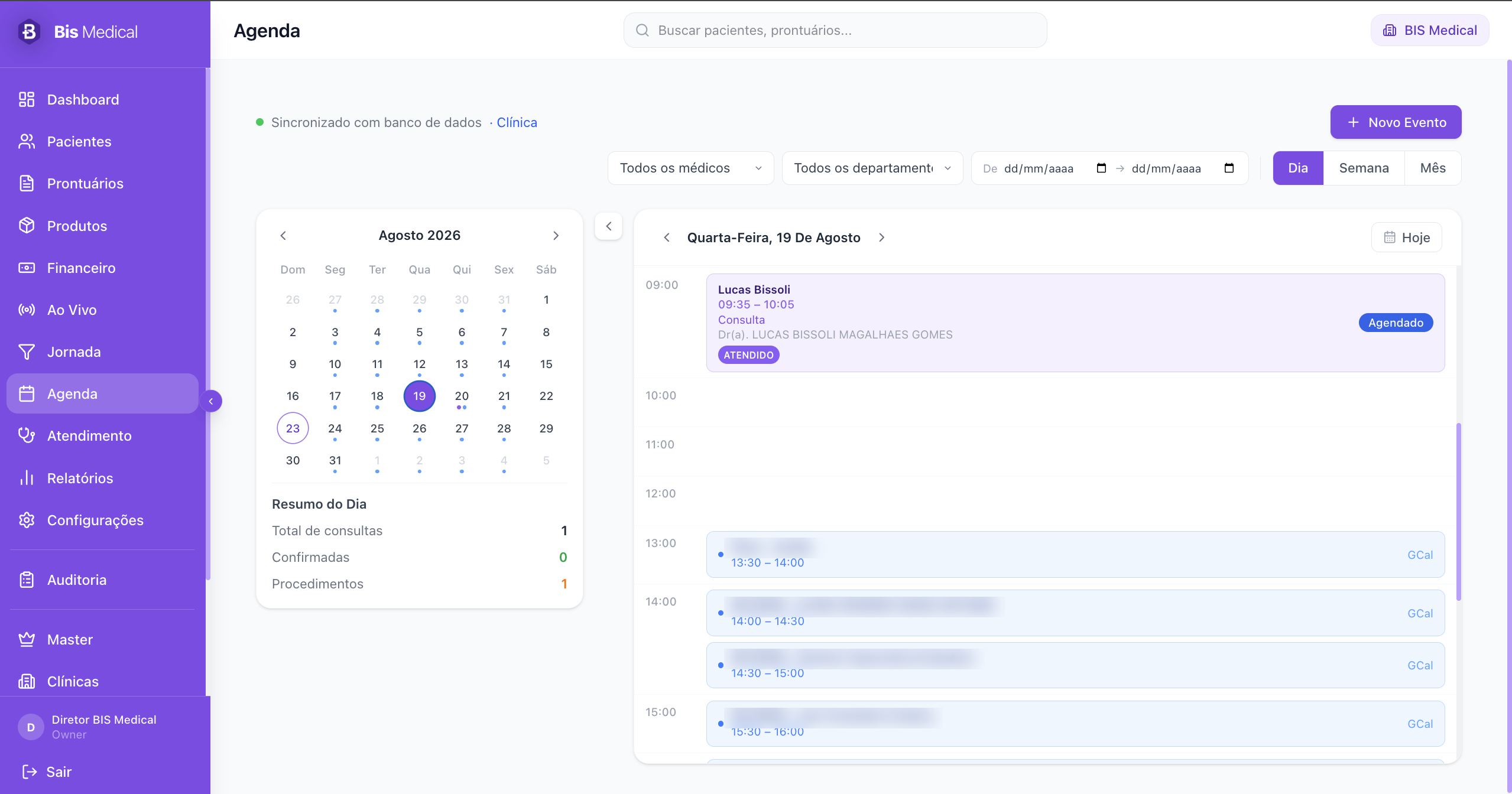Click Sair logout icon
This screenshot has width=1512, height=794.
click(x=29, y=772)
